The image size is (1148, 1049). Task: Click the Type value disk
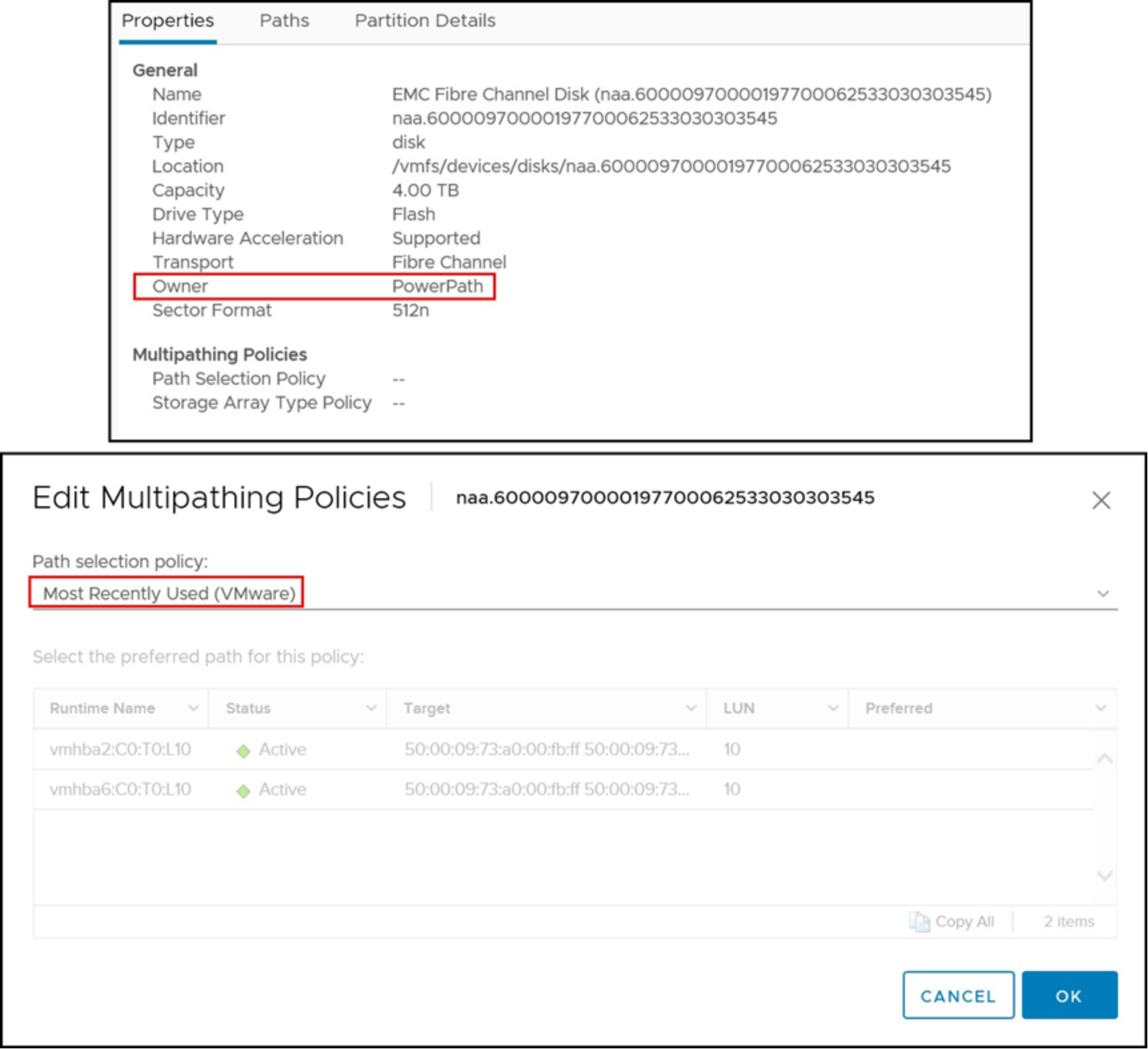pos(408,142)
